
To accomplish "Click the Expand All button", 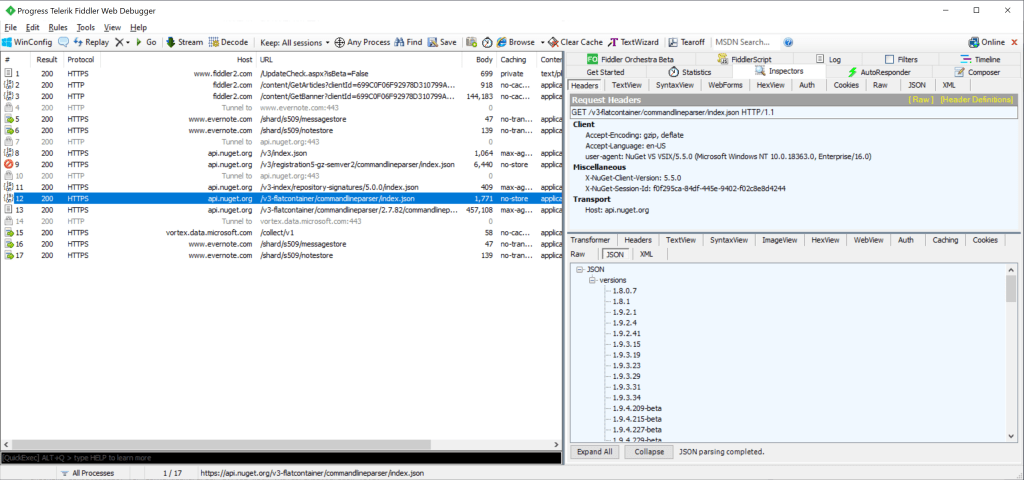I will point(595,452).
